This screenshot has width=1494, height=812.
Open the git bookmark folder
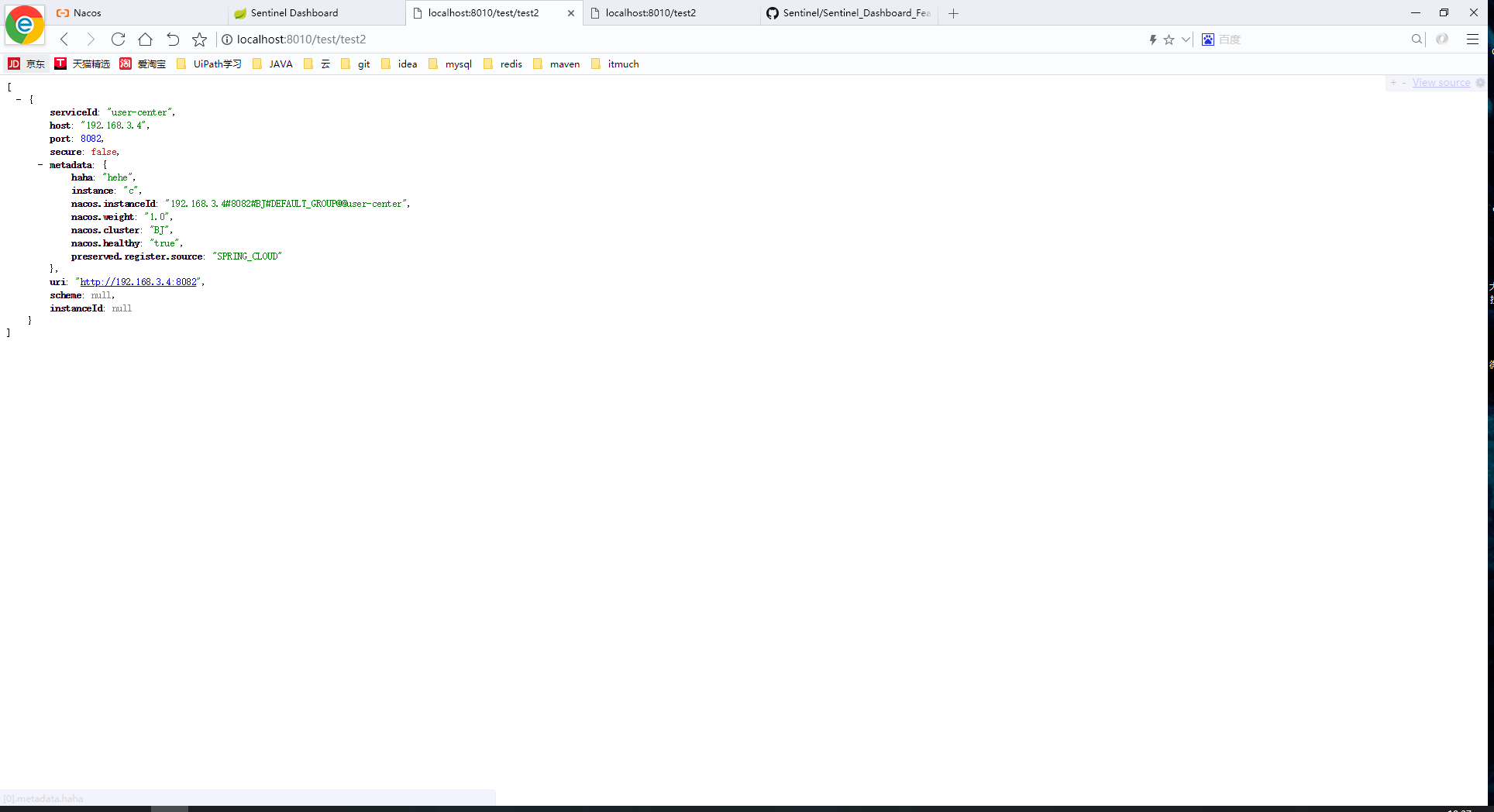(356, 64)
